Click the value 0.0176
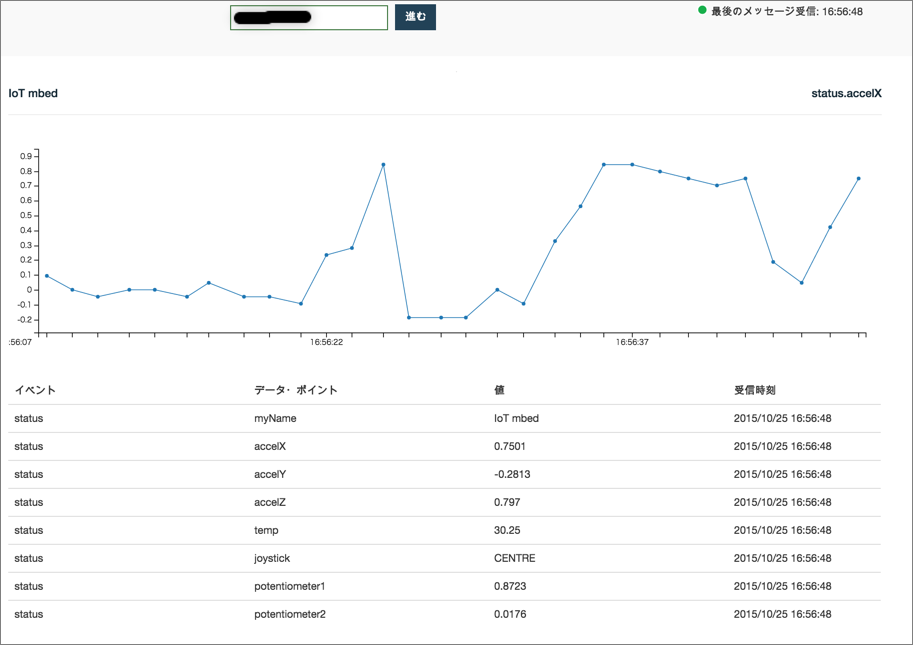The height and width of the screenshot is (645, 913). coord(510,614)
